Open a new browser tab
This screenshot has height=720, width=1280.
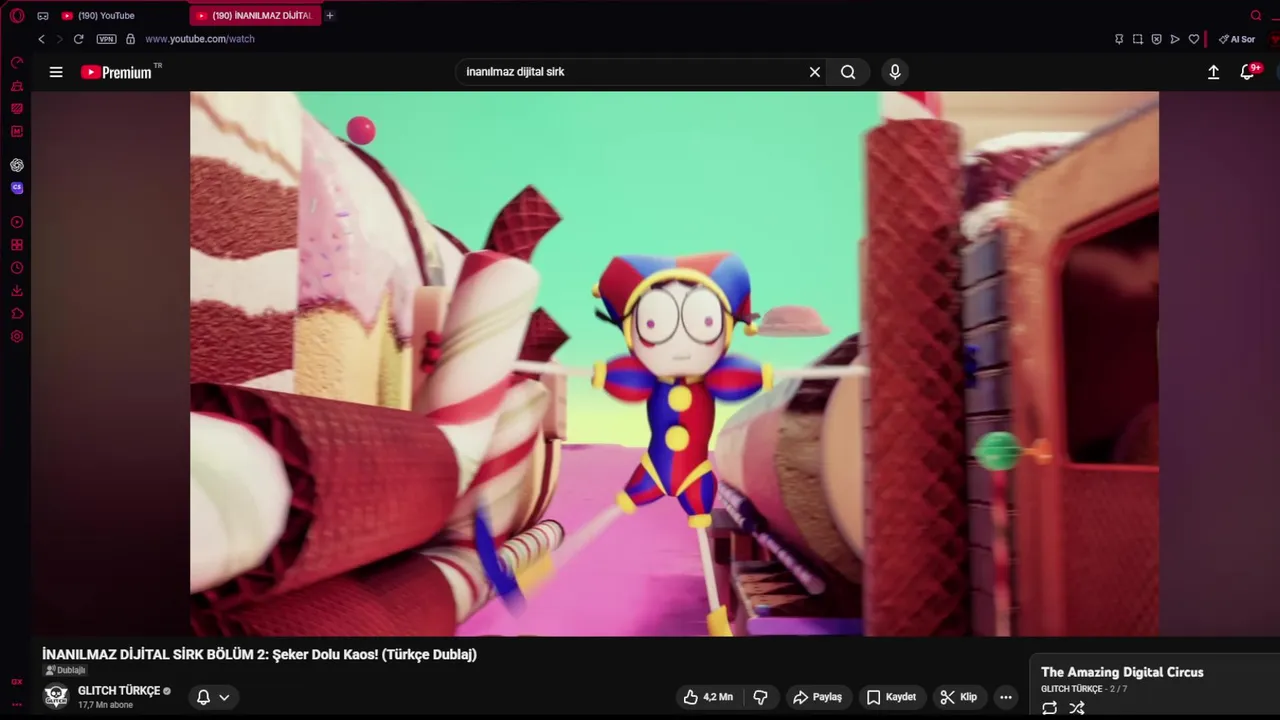[329, 15]
